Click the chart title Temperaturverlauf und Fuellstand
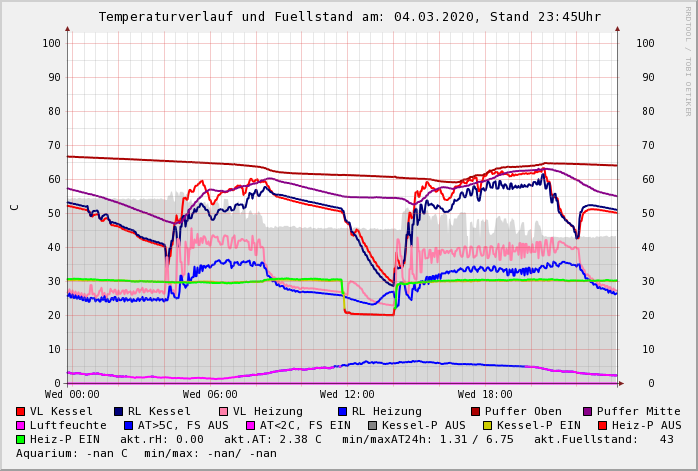This screenshot has height=471, width=698. tap(349, 17)
